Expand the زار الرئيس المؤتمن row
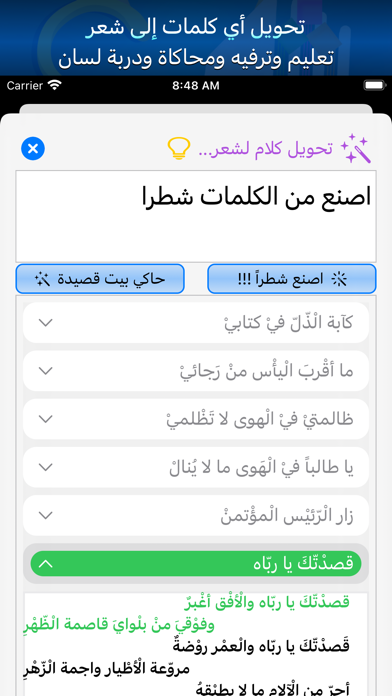 (x=196, y=515)
